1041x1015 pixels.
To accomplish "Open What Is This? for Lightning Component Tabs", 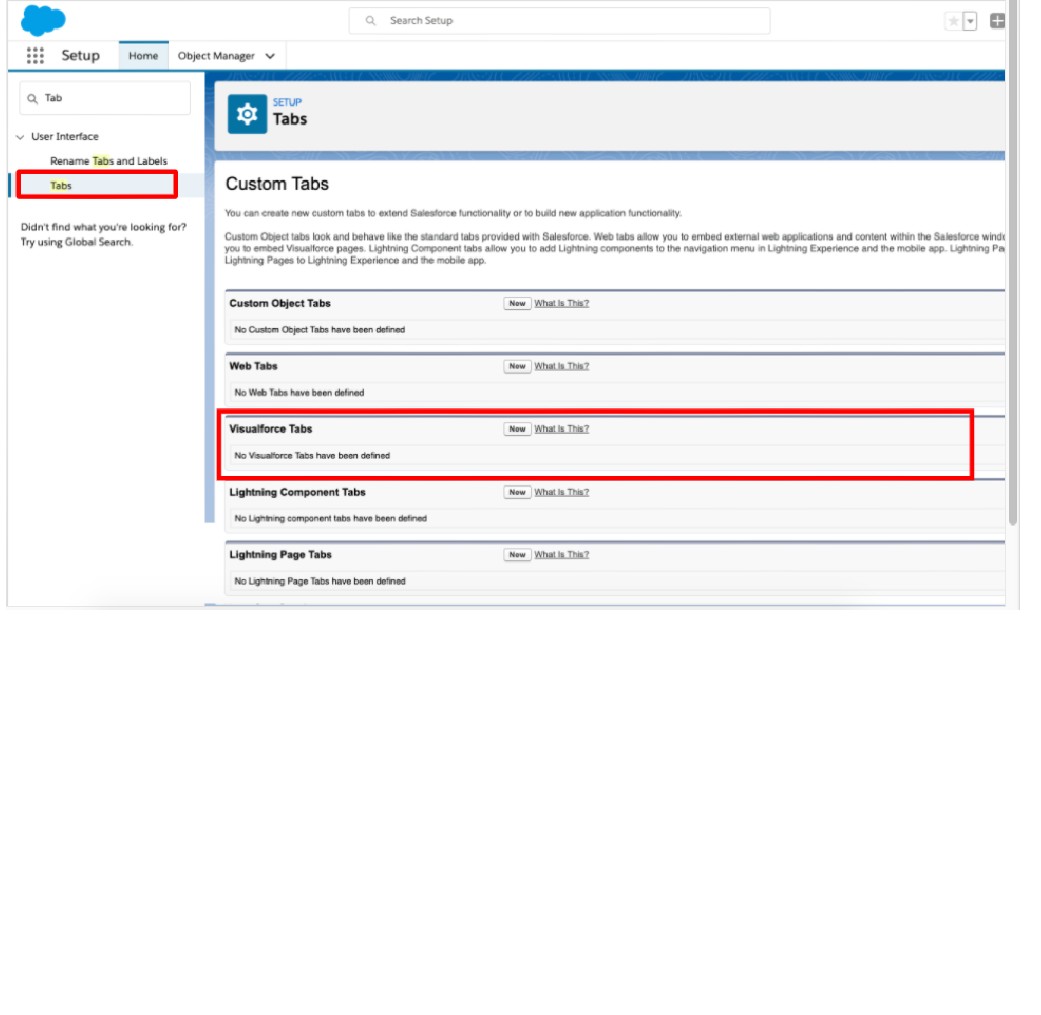I will 562,493.
